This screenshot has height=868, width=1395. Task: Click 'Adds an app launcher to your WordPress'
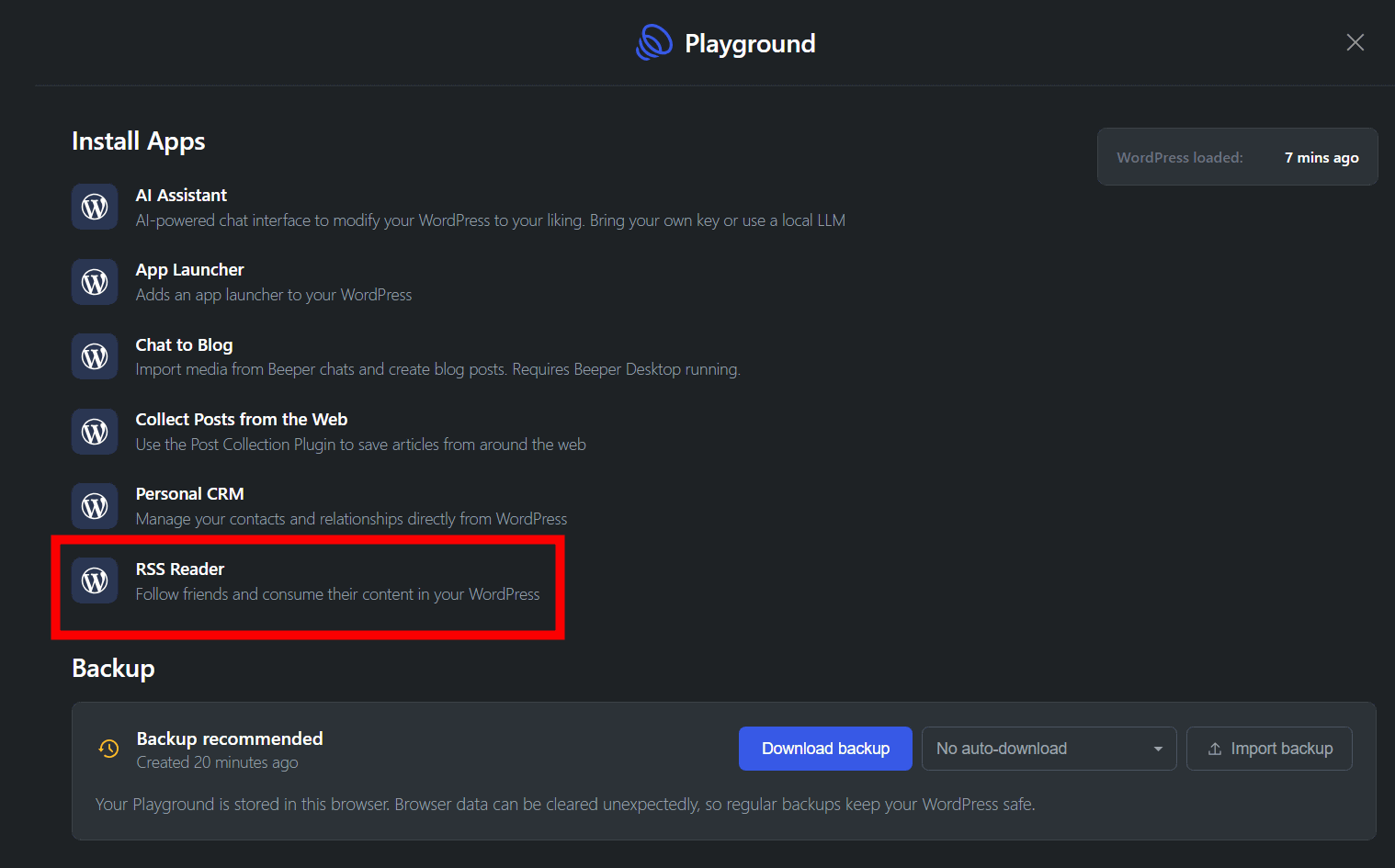(x=274, y=296)
